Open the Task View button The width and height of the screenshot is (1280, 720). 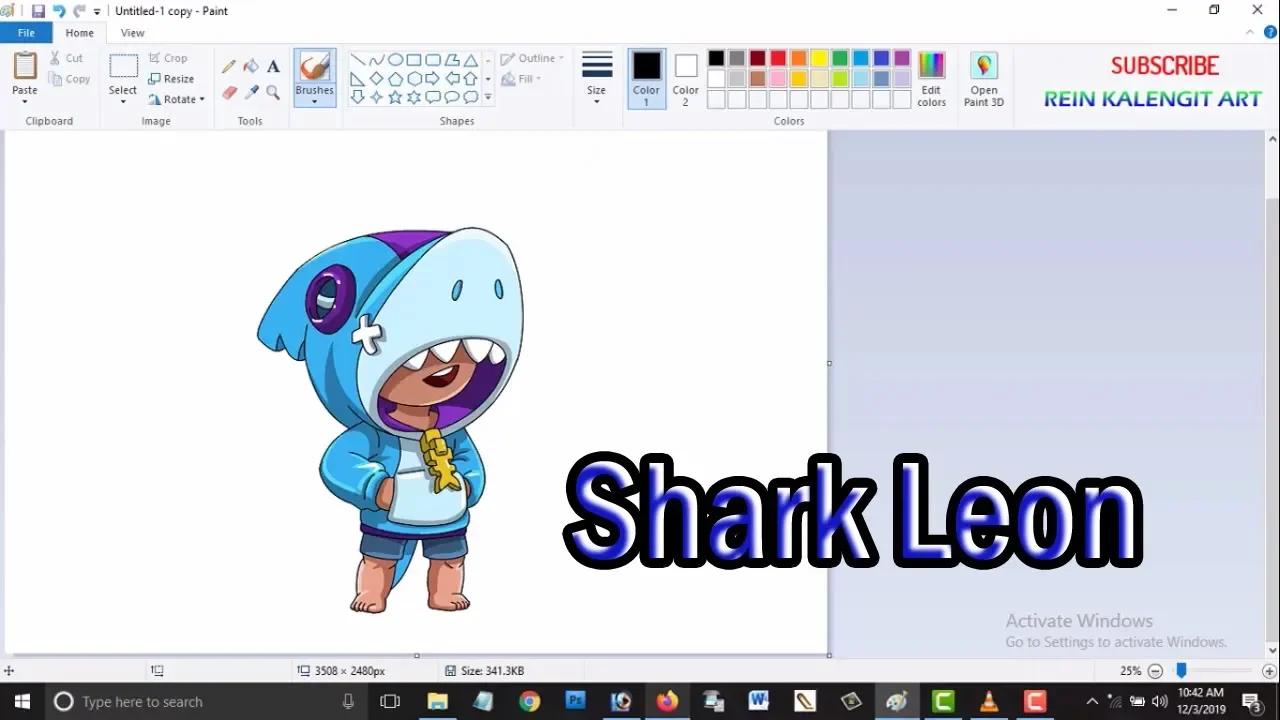[390, 701]
